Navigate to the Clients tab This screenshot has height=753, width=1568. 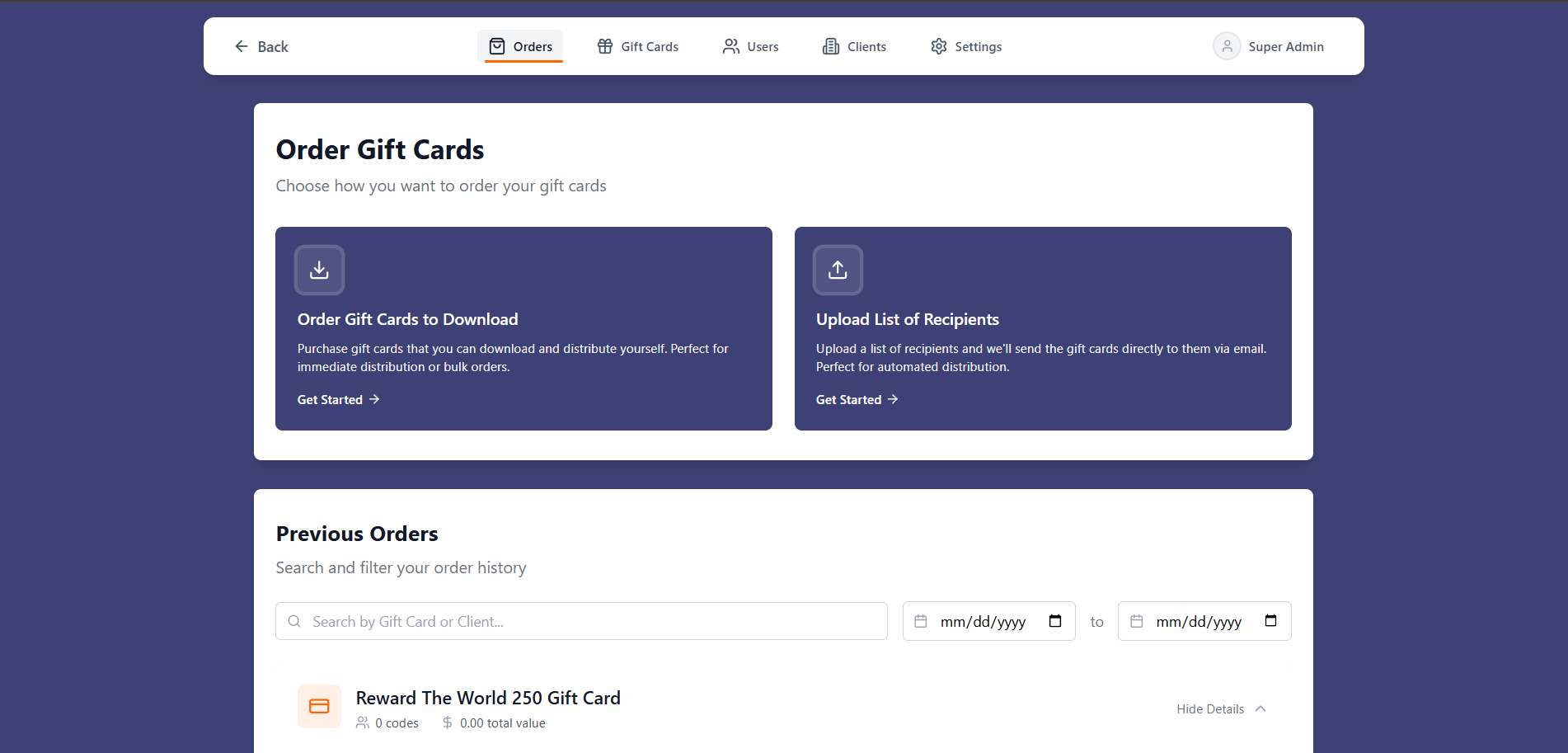(854, 47)
